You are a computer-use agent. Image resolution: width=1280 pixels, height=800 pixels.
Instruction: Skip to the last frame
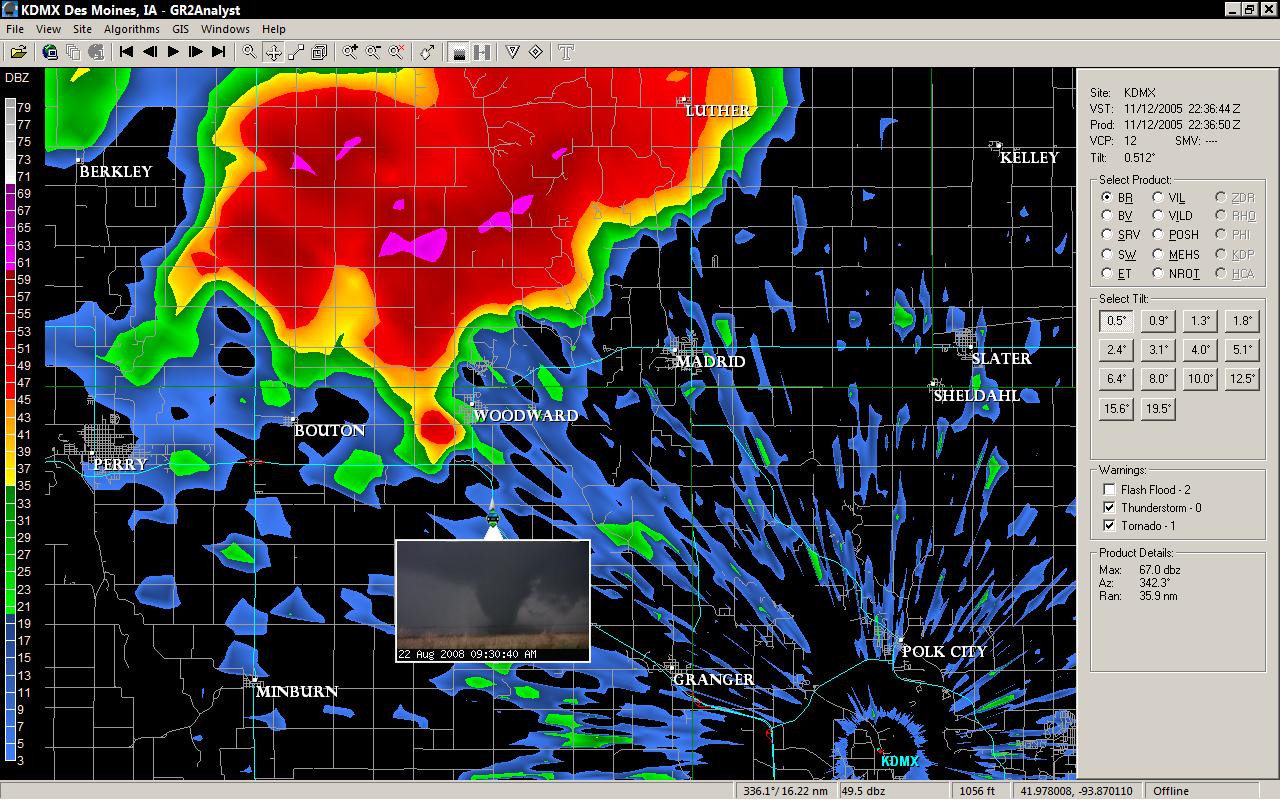219,52
